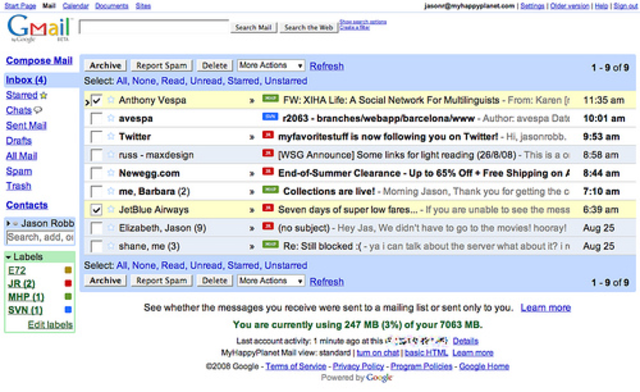Open Sent Mail folder
Screen dimensions: 640x392
[26, 125]
